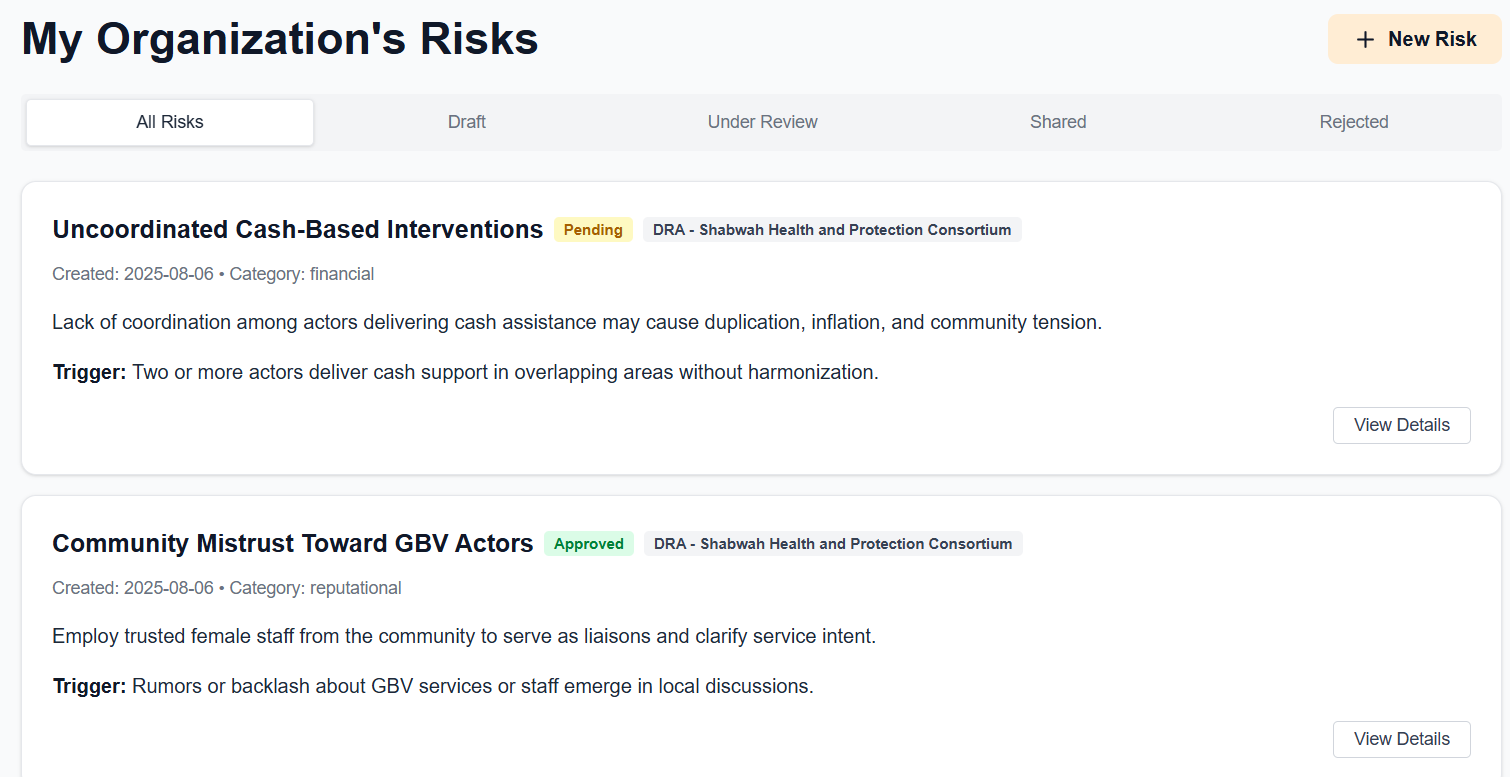This screenshot has width=1510, height=777.
Task: Click the green Approved status badge
Action: click(588, 544)
